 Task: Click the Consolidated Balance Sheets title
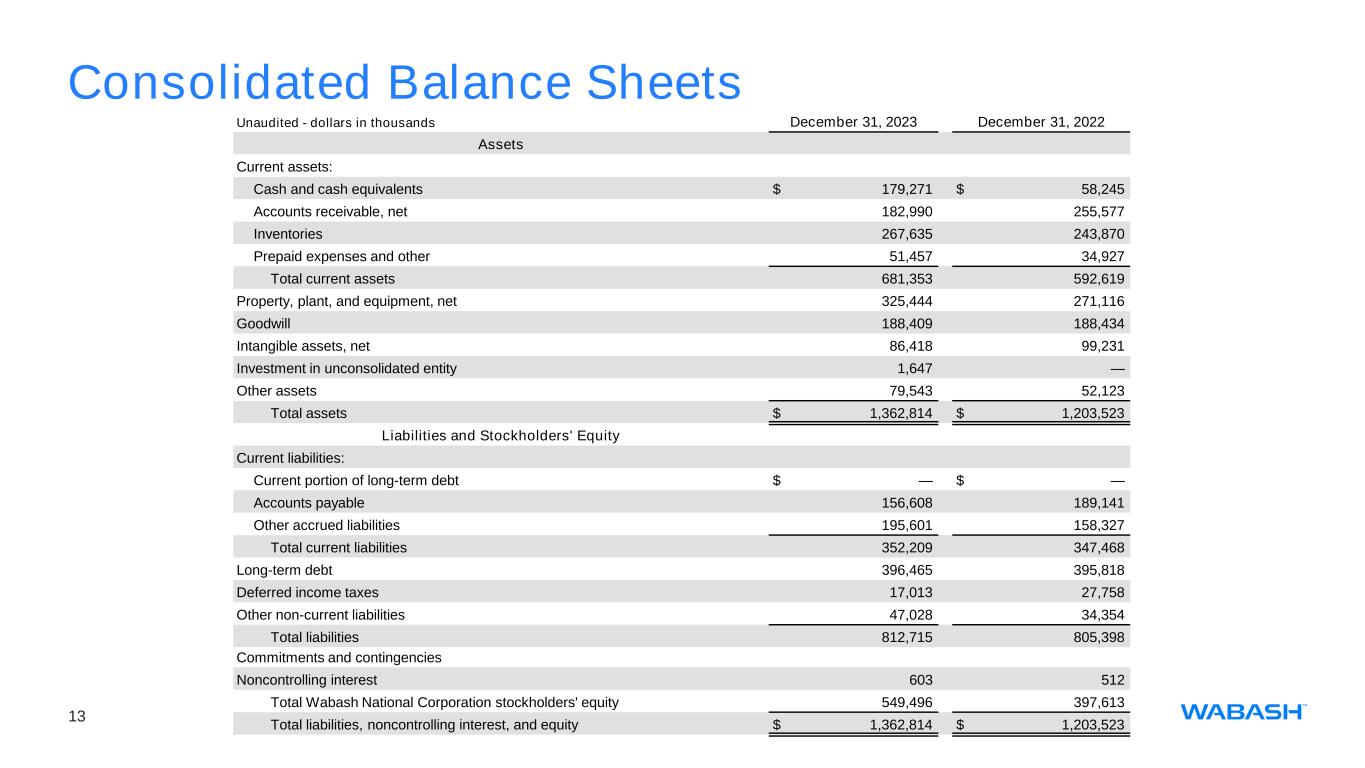(x=404, y=83)
